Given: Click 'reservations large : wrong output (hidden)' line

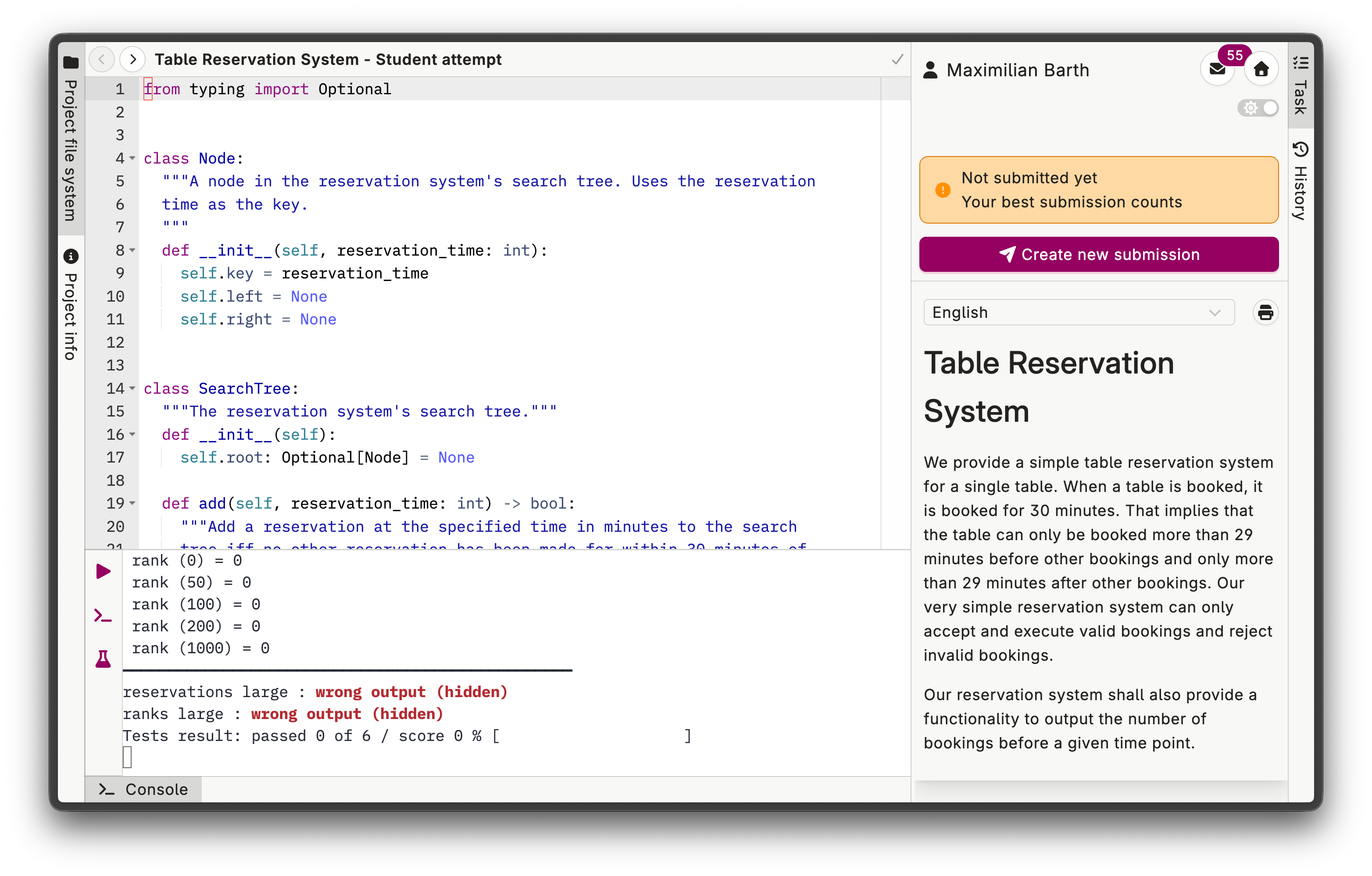Looking at the screenshot, I should (315, 692).
